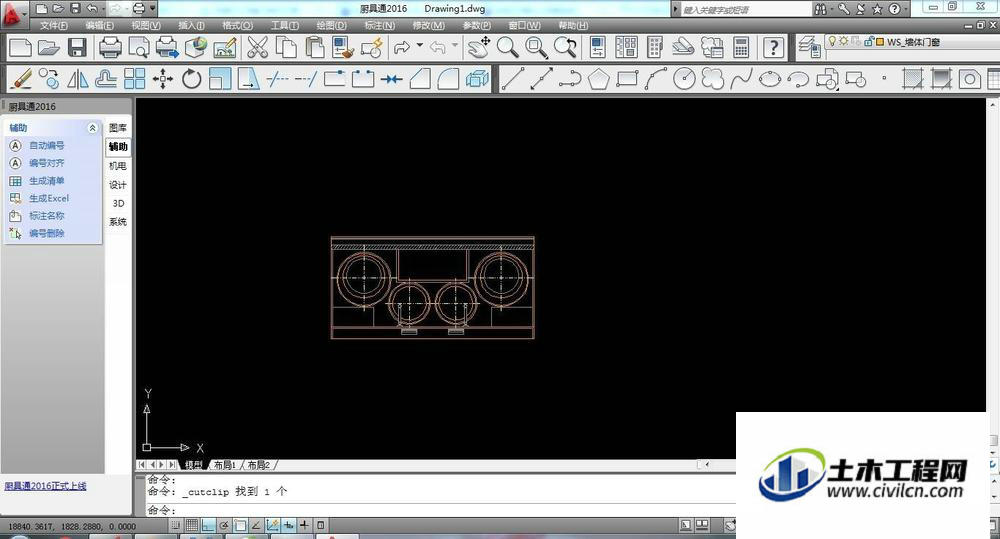The image size is (1000, 539).
Task: Toggle Ortho Mode in status bar
Action: (x=208, y=526)
